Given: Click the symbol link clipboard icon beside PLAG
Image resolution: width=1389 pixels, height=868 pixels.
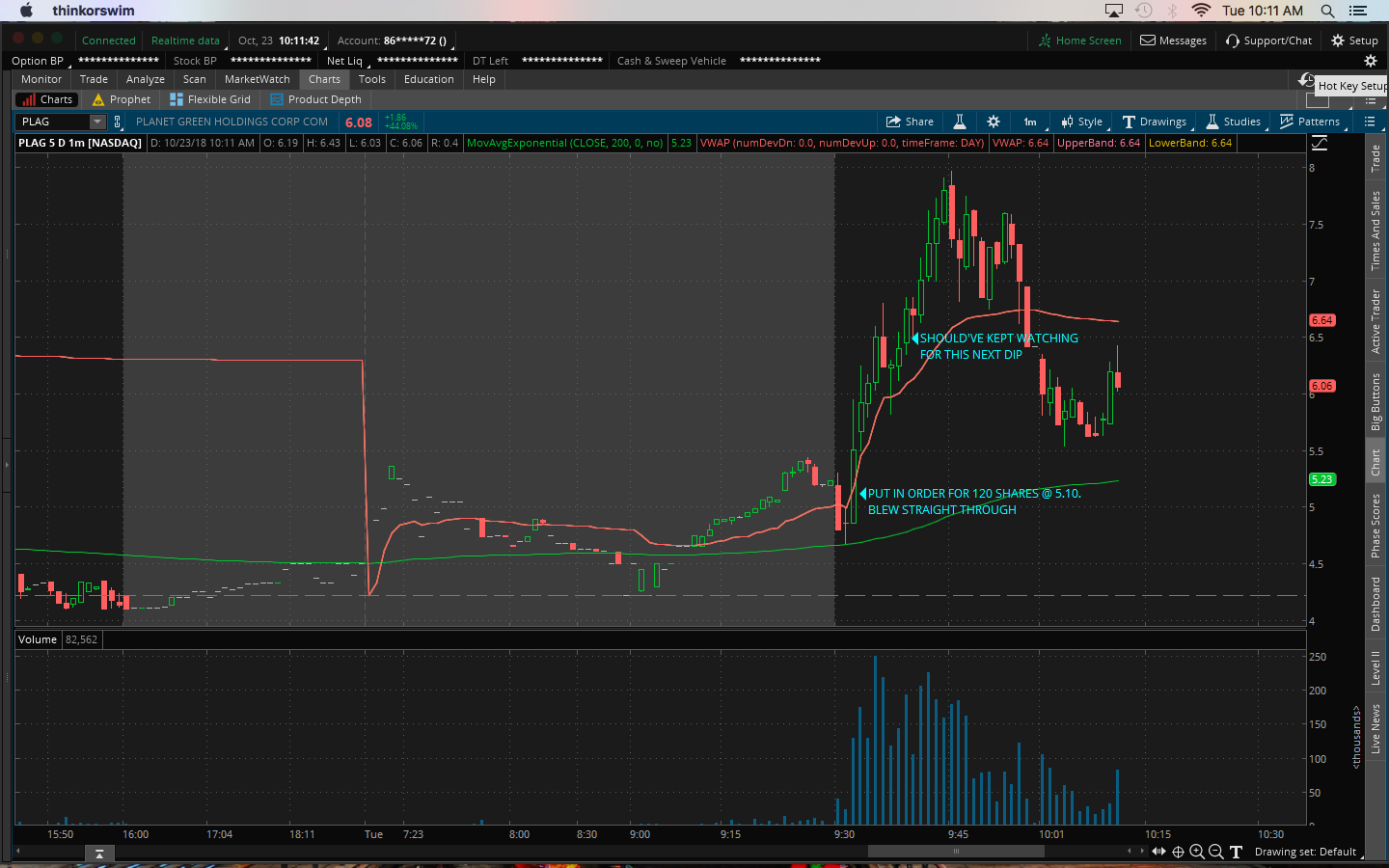Looking at the screenshot, I should pyautogui.click(x=118, y=122).
